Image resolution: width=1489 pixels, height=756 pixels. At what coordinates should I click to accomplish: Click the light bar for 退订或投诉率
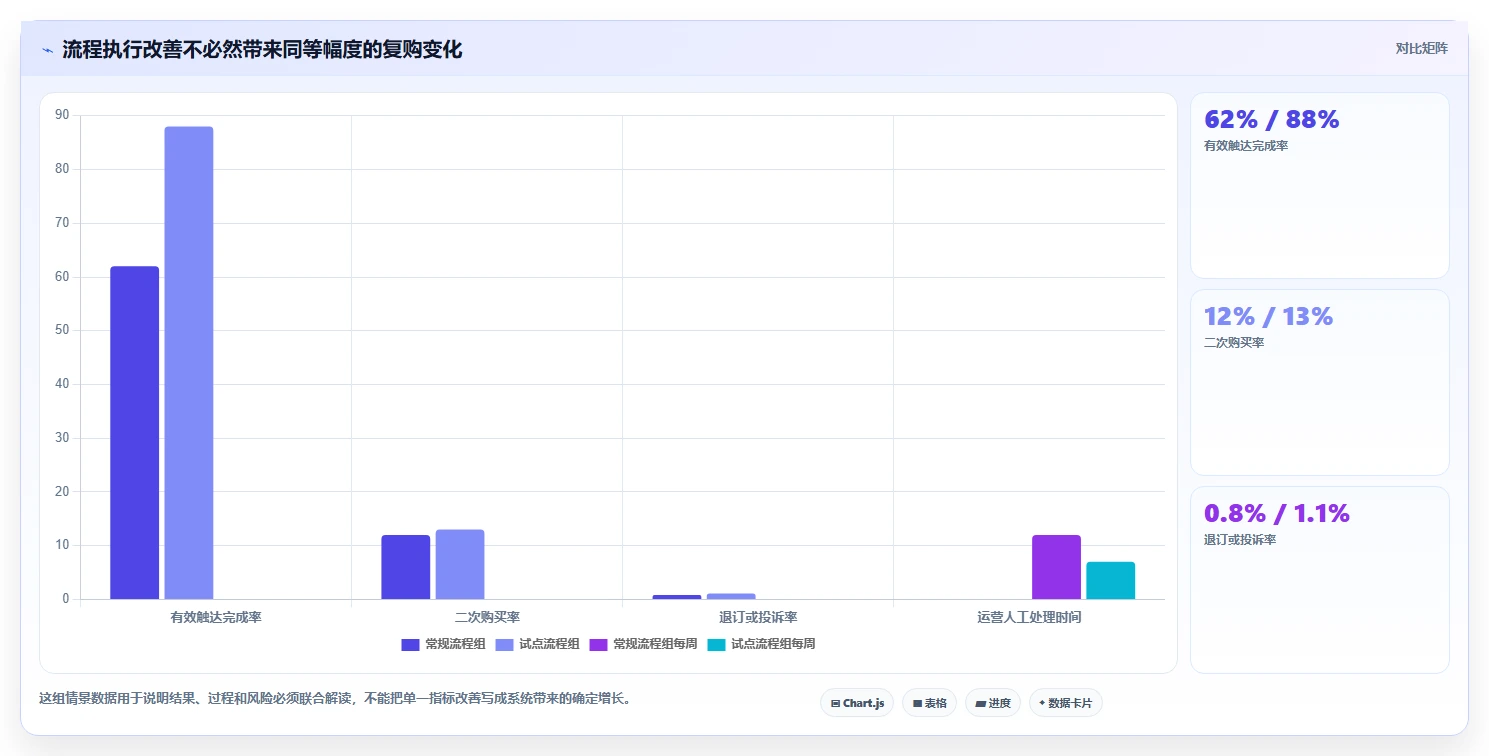(731, 596)
